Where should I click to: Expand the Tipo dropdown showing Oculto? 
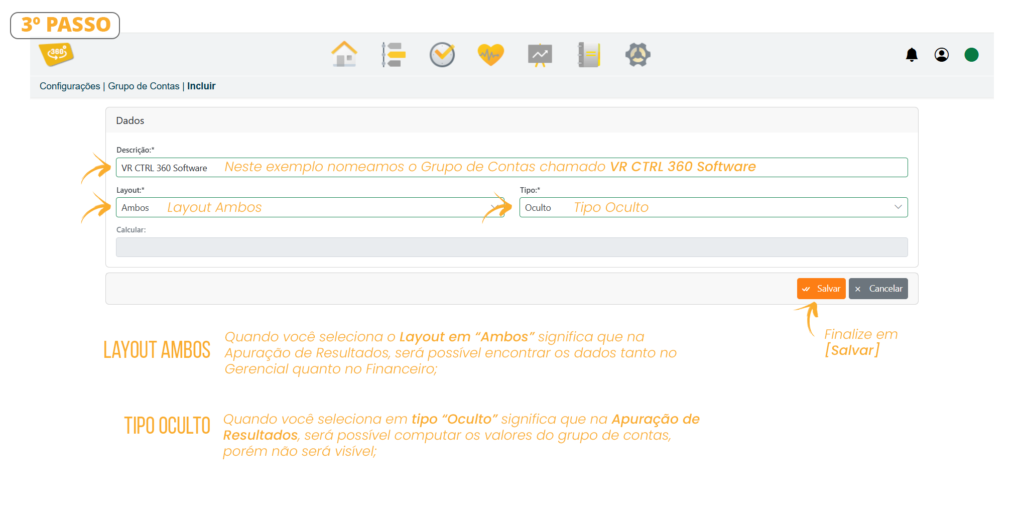pyautogui.click(x=713, y=208)
